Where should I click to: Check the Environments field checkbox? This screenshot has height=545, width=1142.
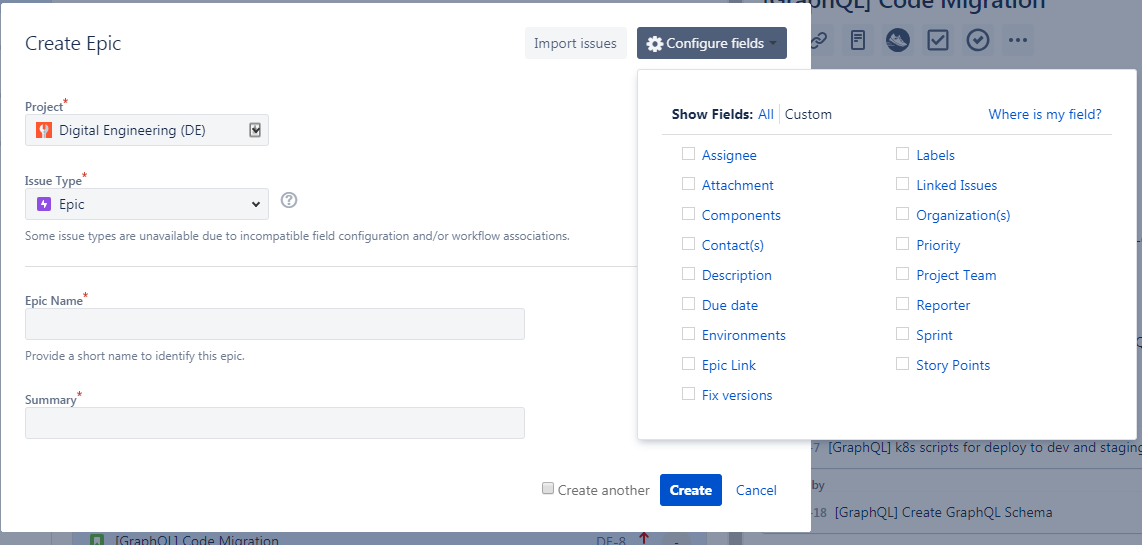pos(688,333)
